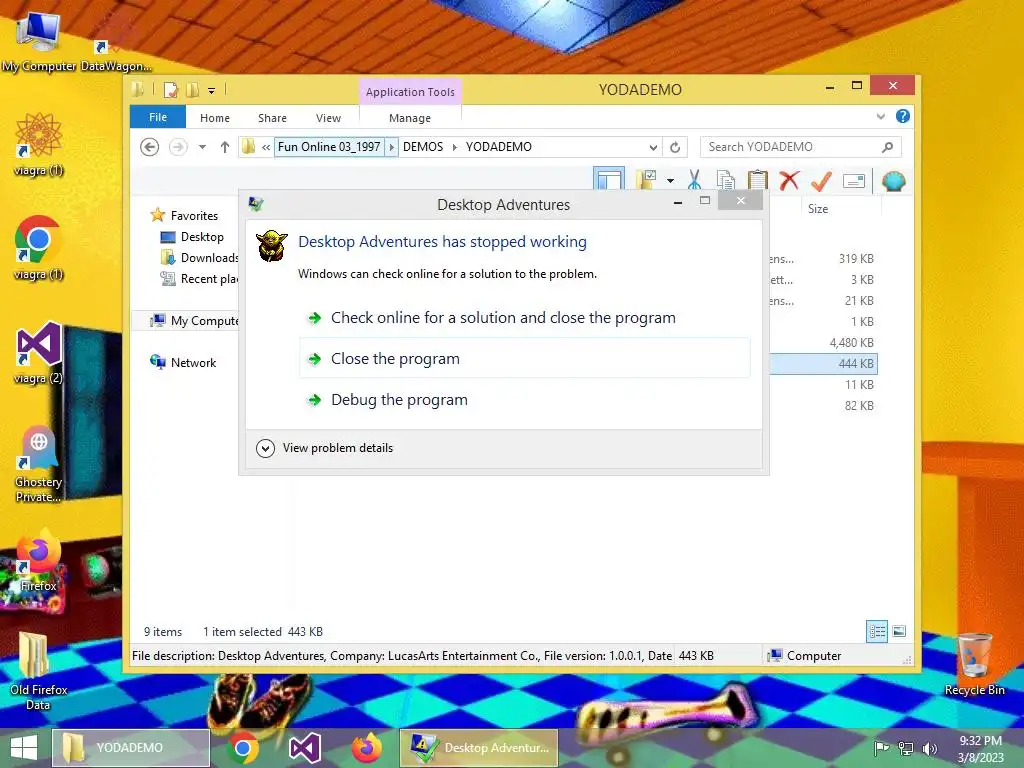Click the Cut scissors toolbar icon
Image resolution: width=1024 pixels, height=768 pixels.
(694, 180)
